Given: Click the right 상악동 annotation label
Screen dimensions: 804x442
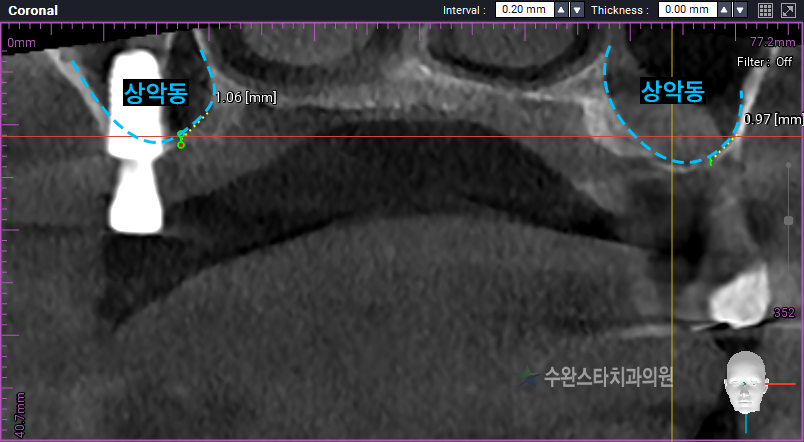Looking at the screenshot, I should tap(673, 91).
